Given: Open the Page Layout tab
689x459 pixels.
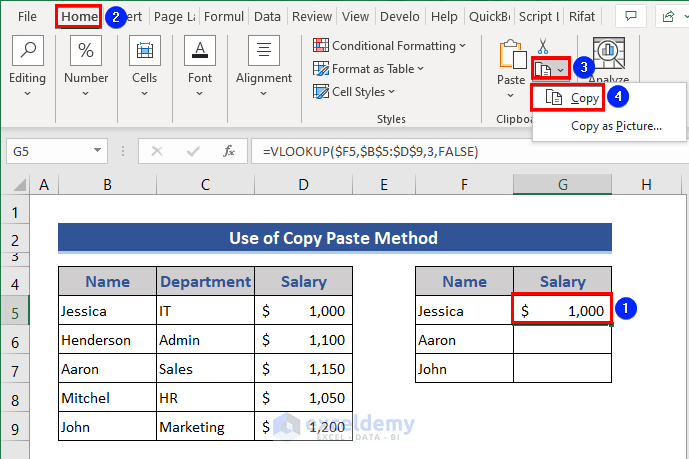Looking at the screenshot, I should click(174, 17).
